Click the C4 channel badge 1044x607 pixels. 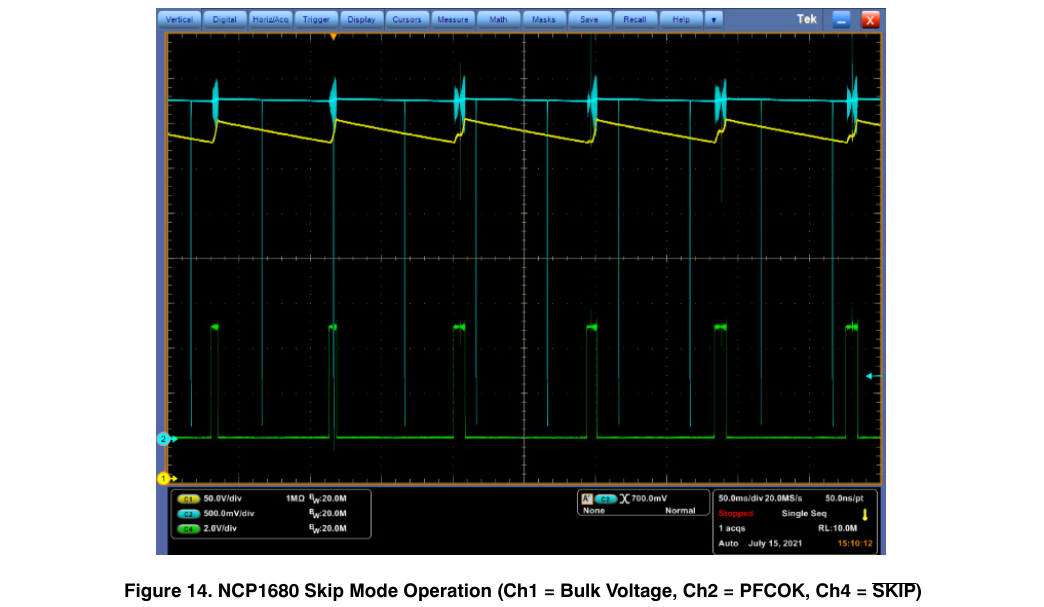(188, 529)
